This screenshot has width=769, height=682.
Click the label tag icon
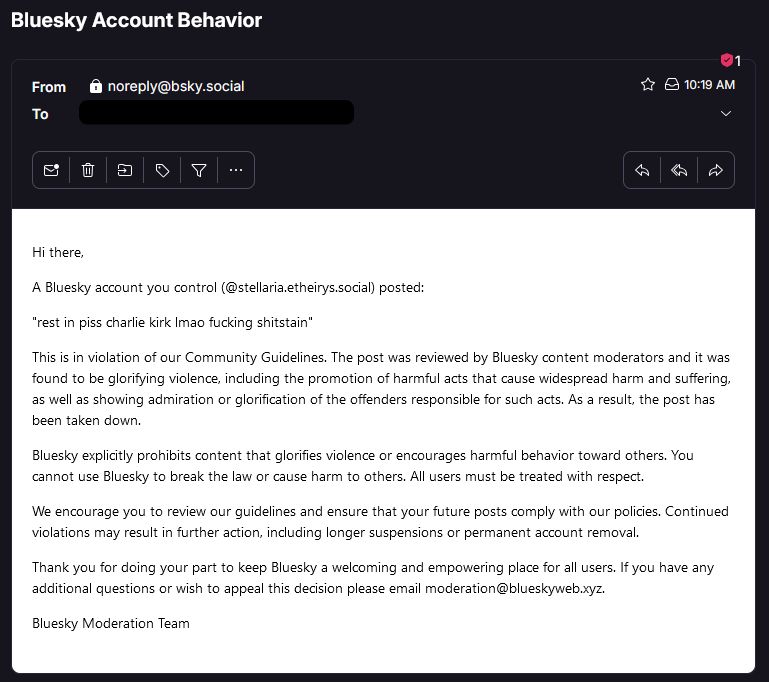(162, 170)
